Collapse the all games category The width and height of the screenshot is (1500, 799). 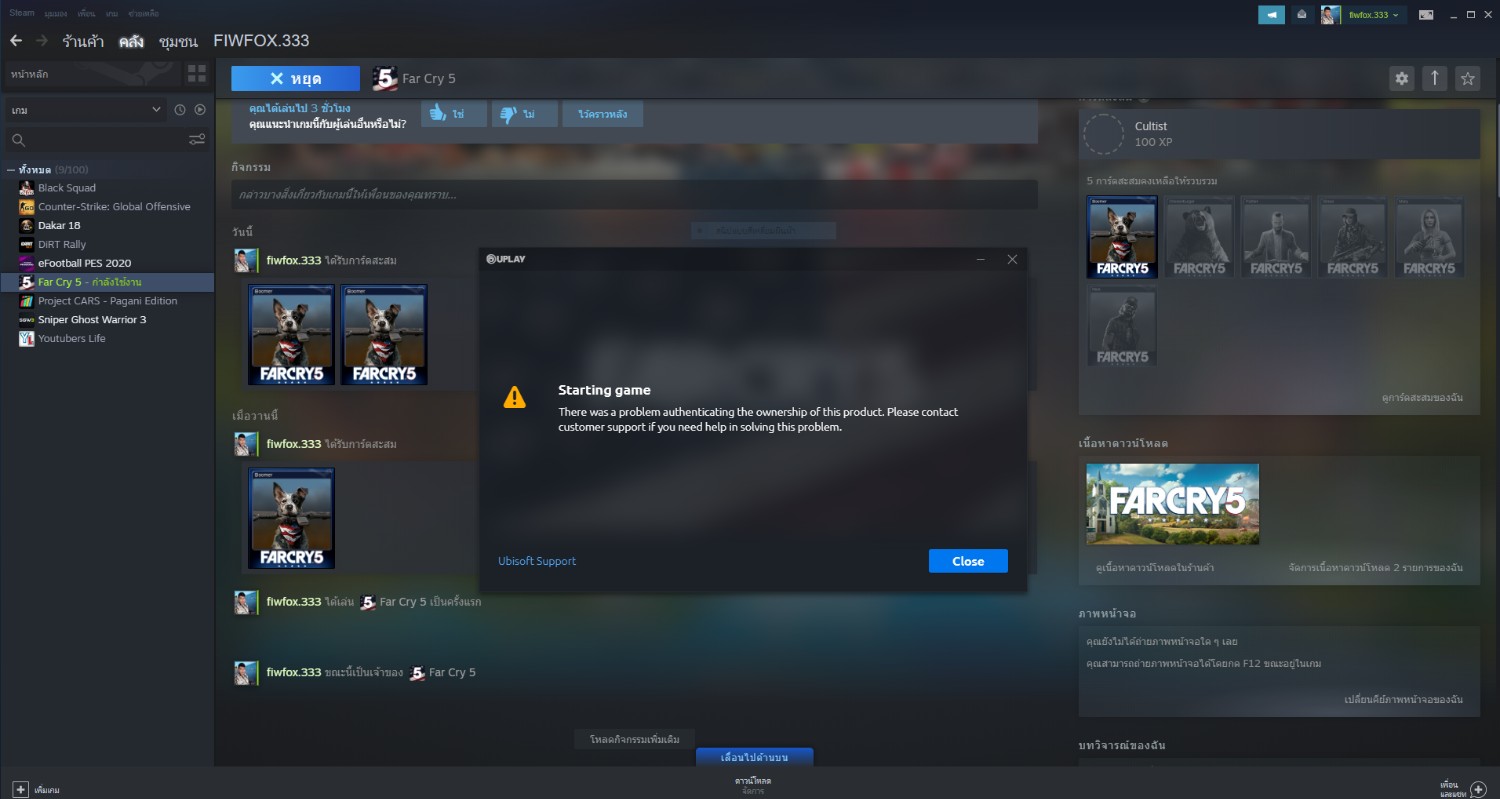point(10,170)
